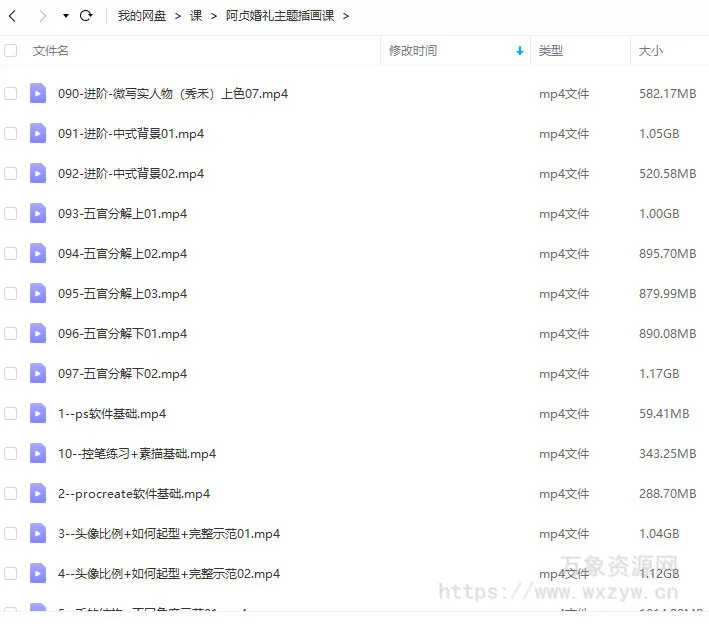
Task: Sort by the 大小 column header
Action: pos(651,50)
